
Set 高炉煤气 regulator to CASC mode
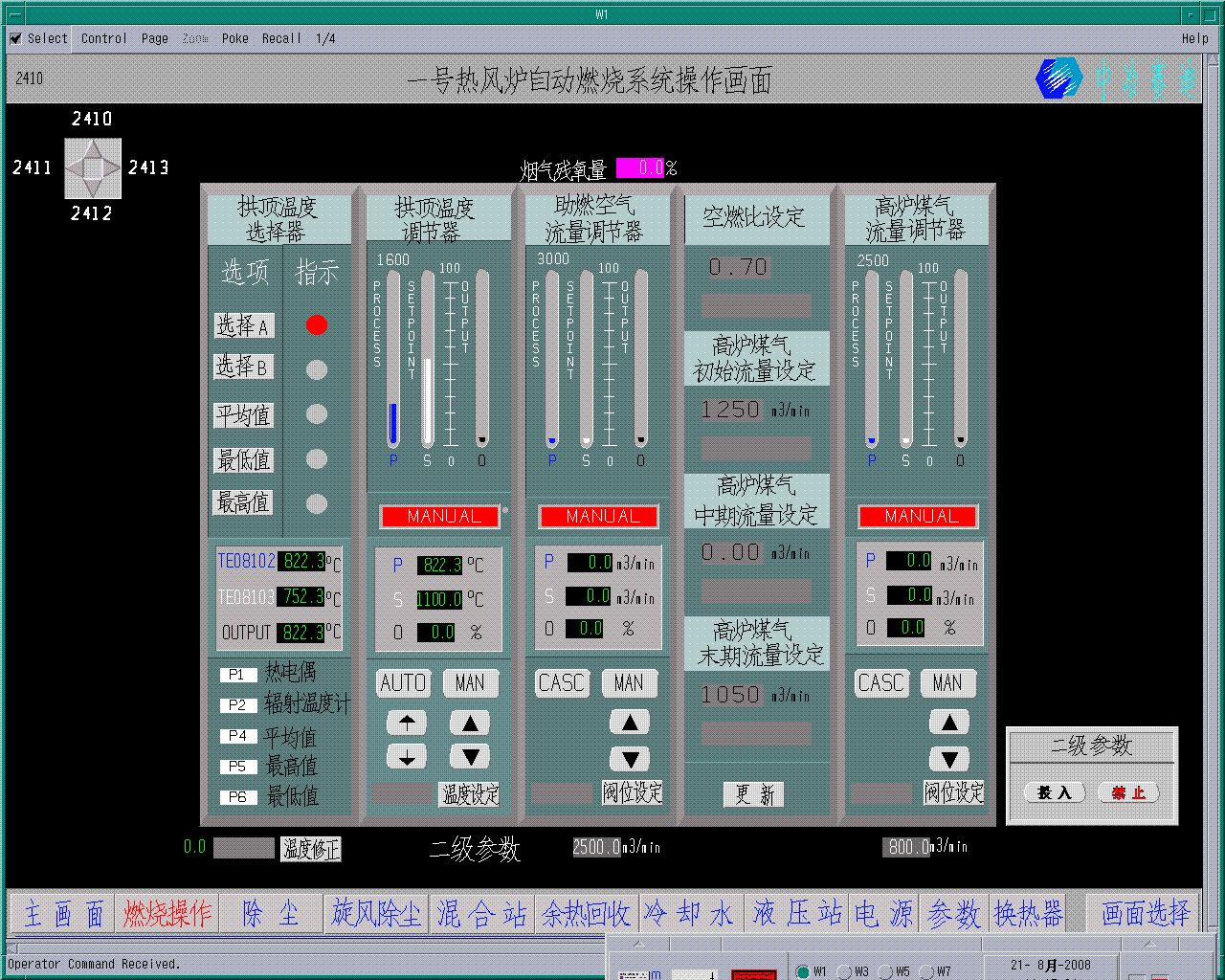point(880,682)
